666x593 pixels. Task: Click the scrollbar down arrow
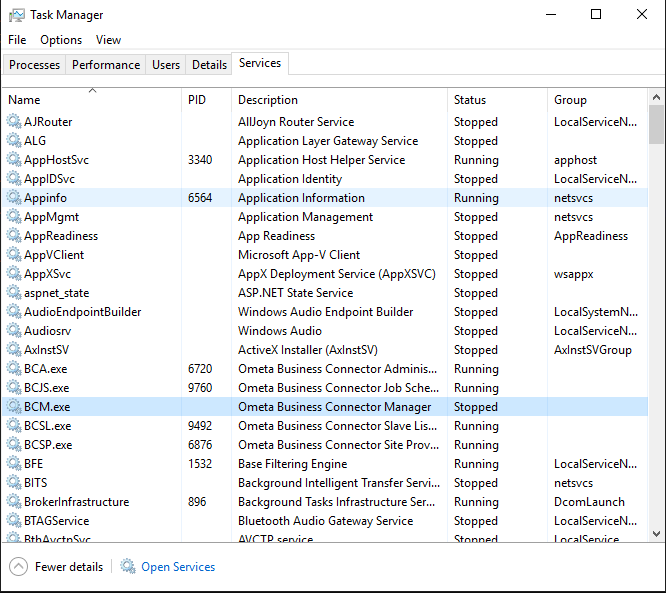(x=656, y=534)
